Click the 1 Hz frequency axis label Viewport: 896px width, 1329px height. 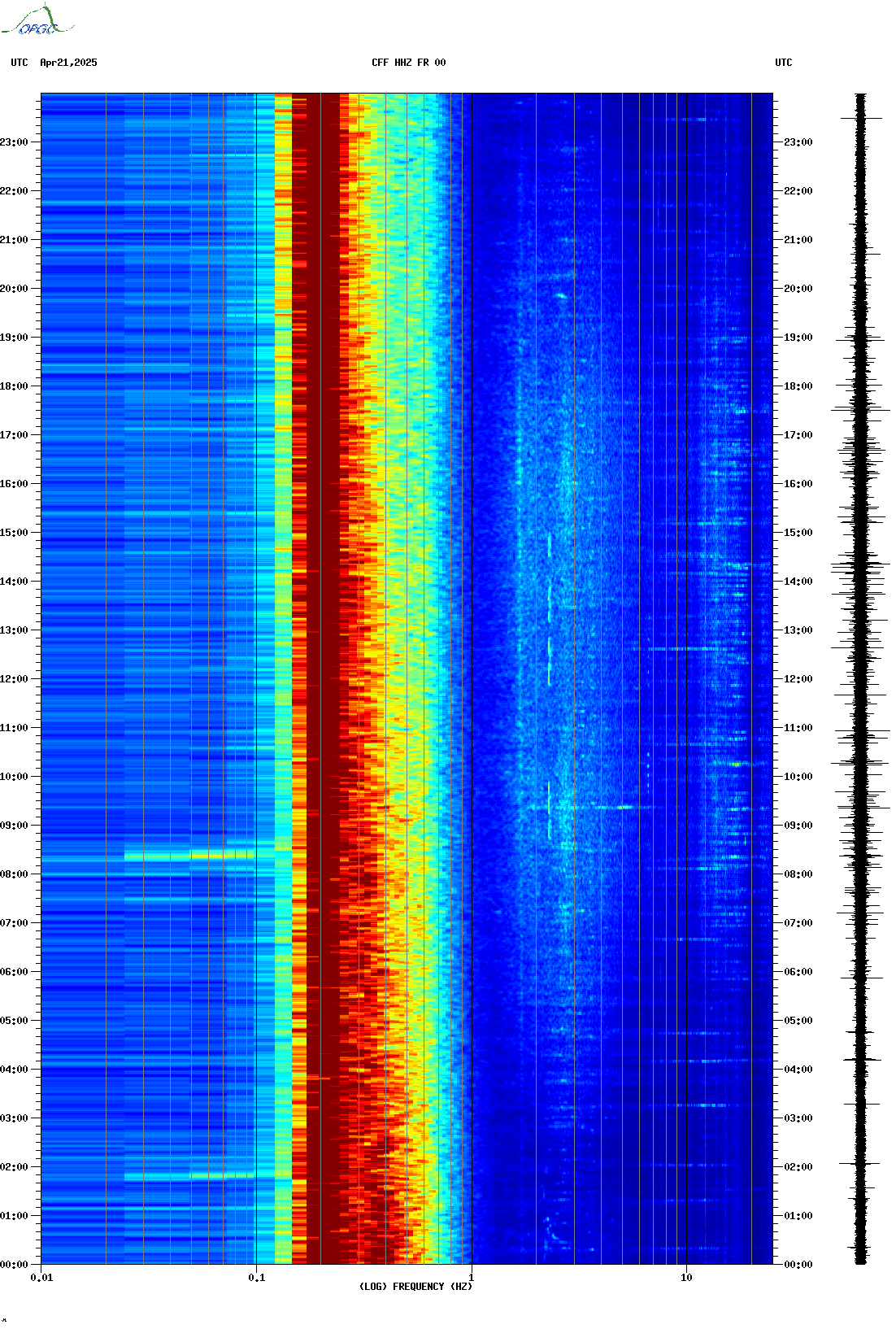(472, 1278)
